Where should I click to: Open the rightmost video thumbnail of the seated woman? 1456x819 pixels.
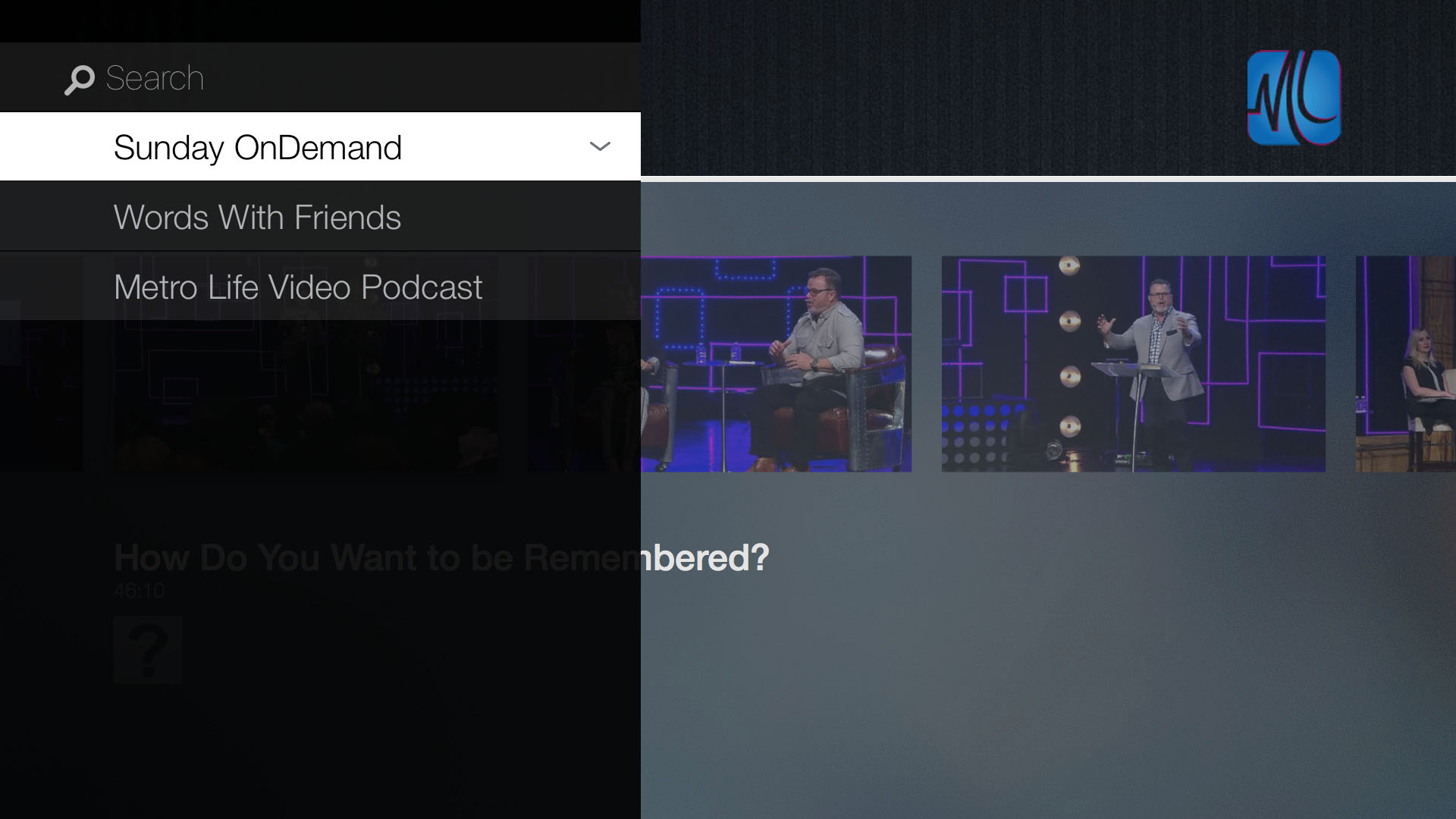tap(1406, 364)
